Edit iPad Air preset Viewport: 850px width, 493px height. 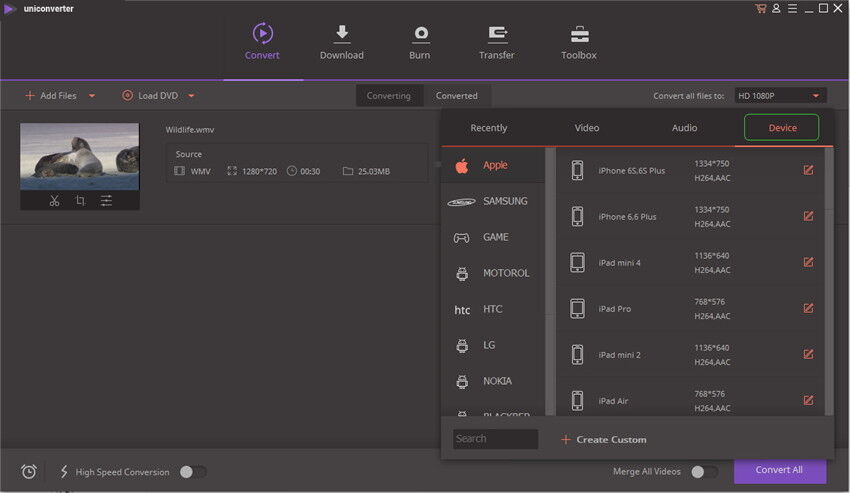click(808, 401)
